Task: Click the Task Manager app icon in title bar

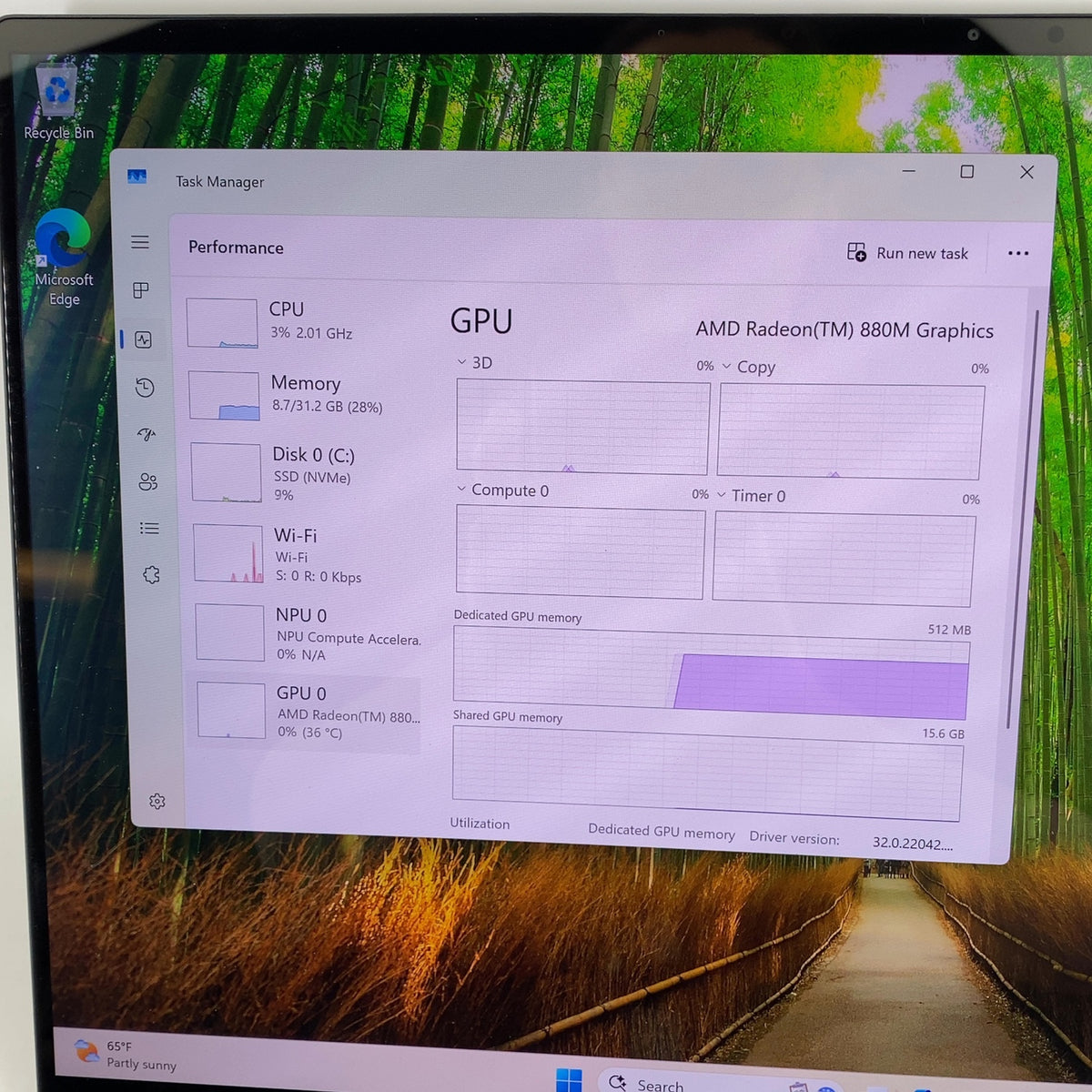Action: point(137,177)
